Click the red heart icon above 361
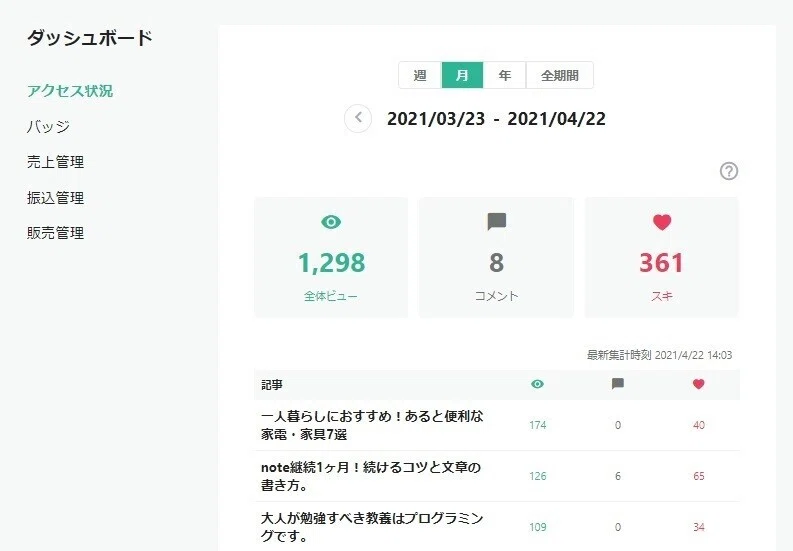Viewport: 793px width, 551px height. [x=662, y=222]
